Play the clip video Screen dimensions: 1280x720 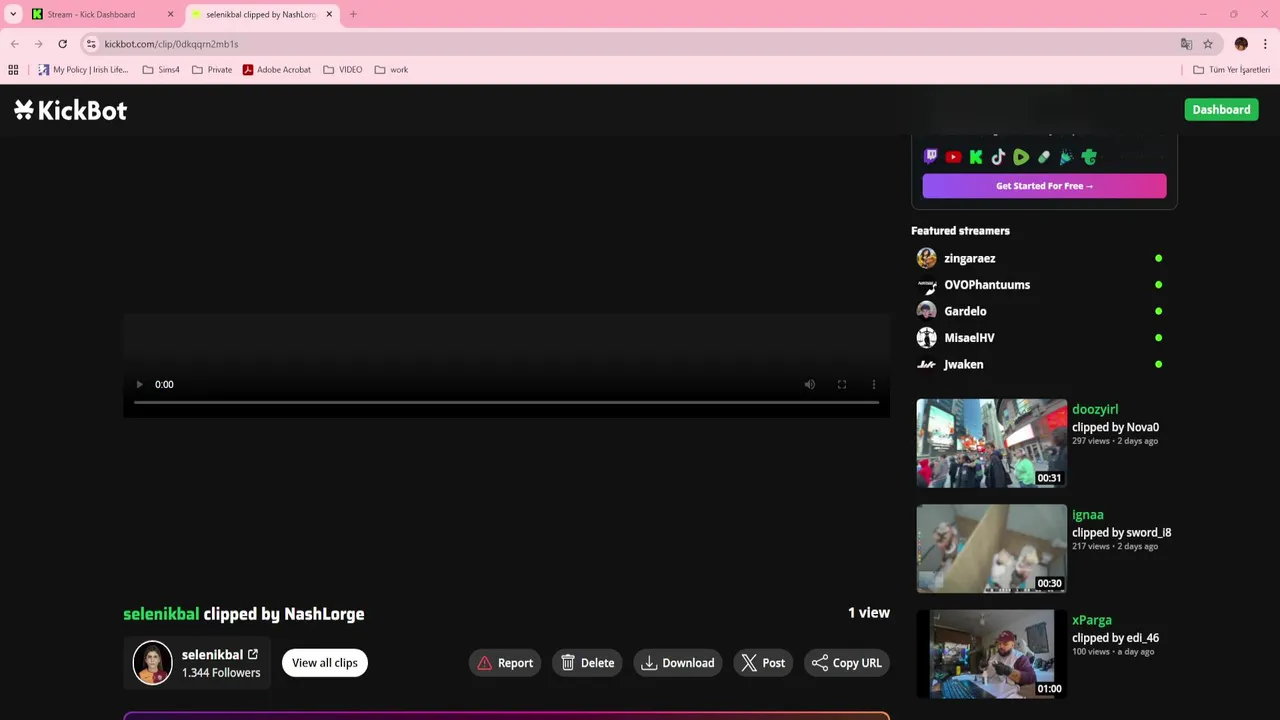click(139, 384)
